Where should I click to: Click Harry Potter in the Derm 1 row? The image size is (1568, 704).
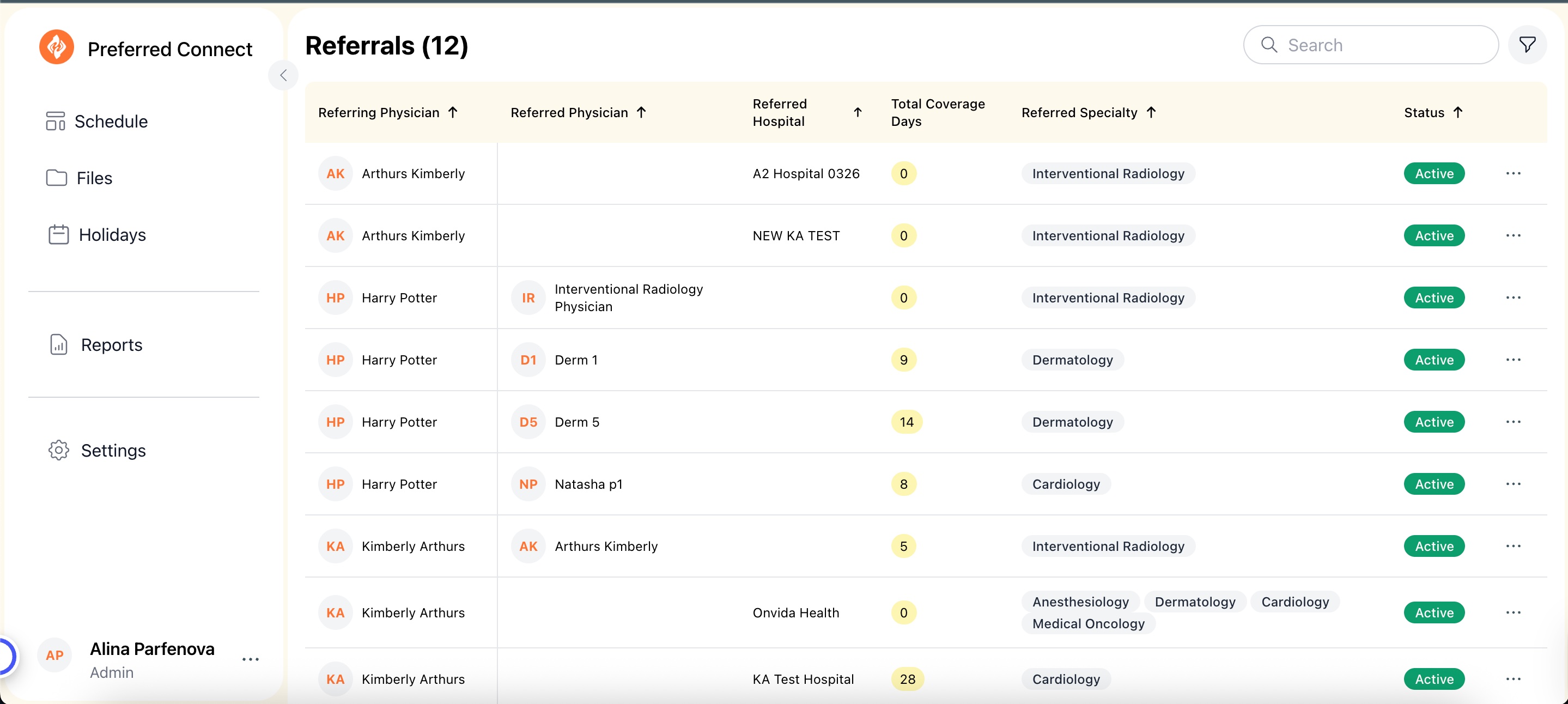399,360
